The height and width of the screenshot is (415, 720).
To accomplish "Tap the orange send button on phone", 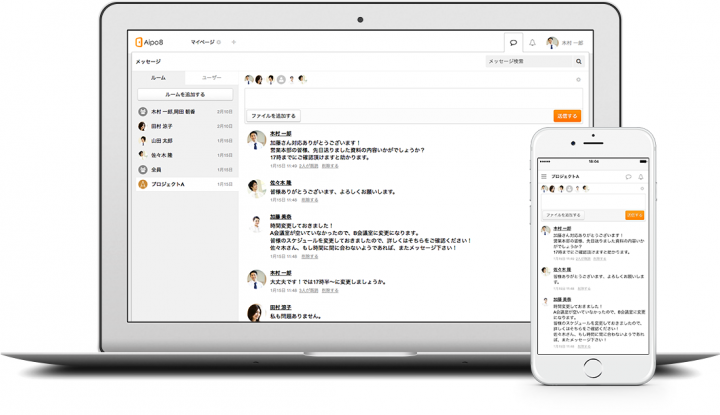I will [x=635, y=215].
